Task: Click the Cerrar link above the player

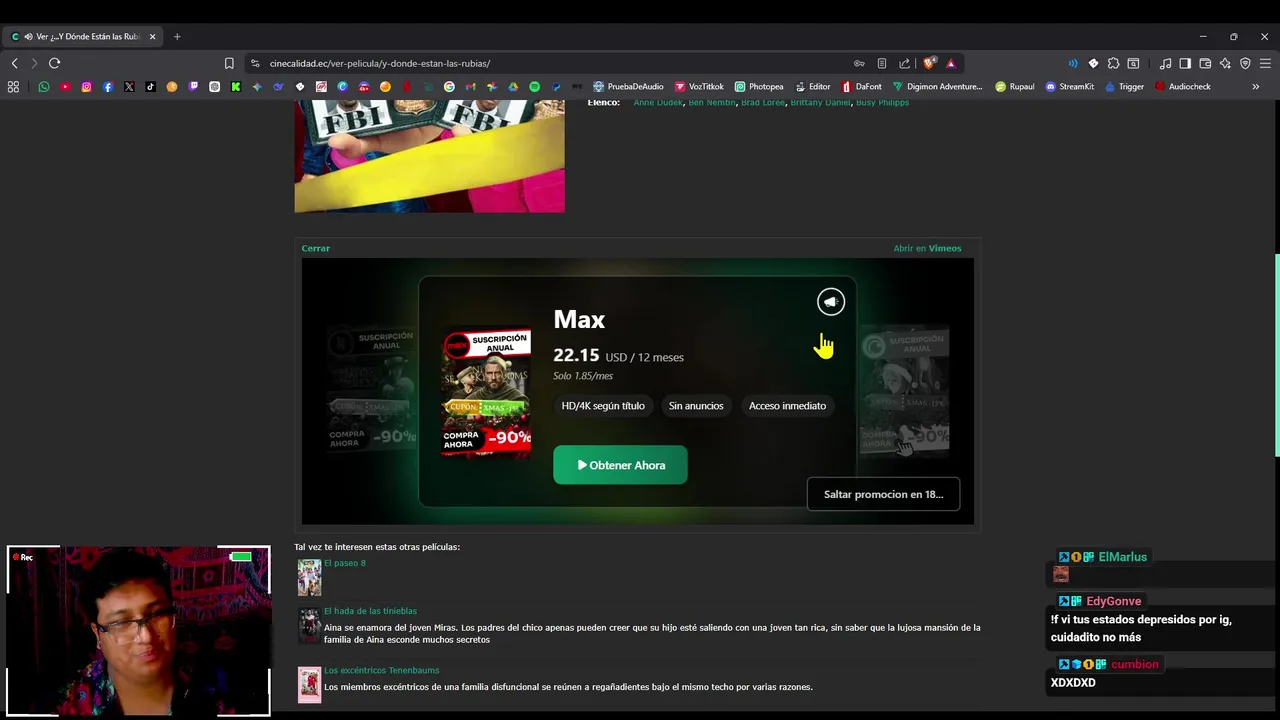Action: (316, 248)
